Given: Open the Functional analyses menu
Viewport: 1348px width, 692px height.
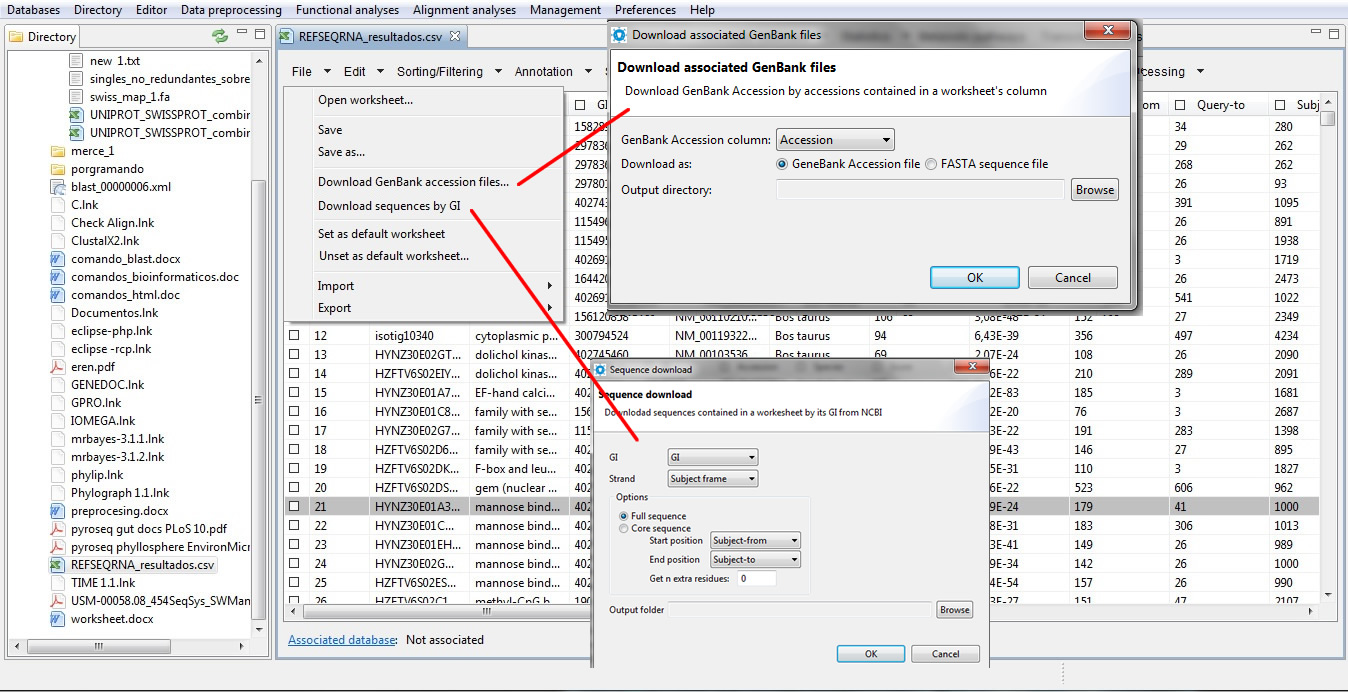Looking at the screenshot, I should pos(348,10).
